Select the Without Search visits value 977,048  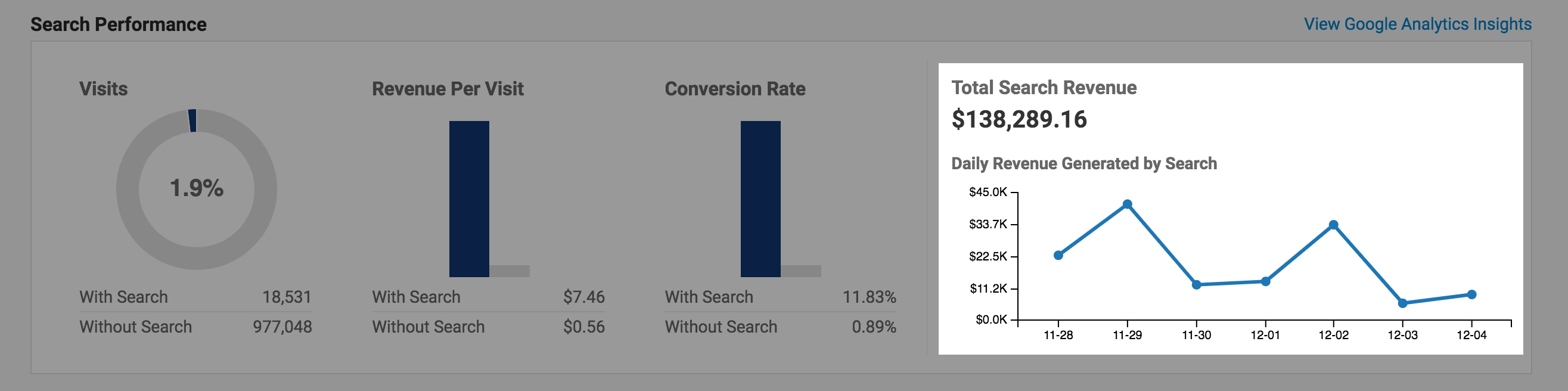(x=282, y=327)
